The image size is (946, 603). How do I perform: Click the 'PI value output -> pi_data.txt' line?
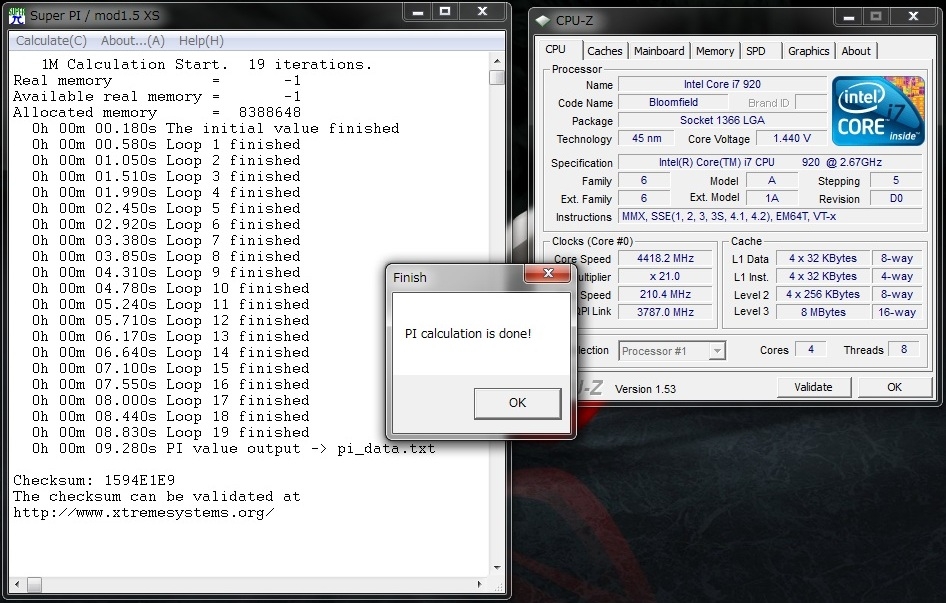(233, 448)
